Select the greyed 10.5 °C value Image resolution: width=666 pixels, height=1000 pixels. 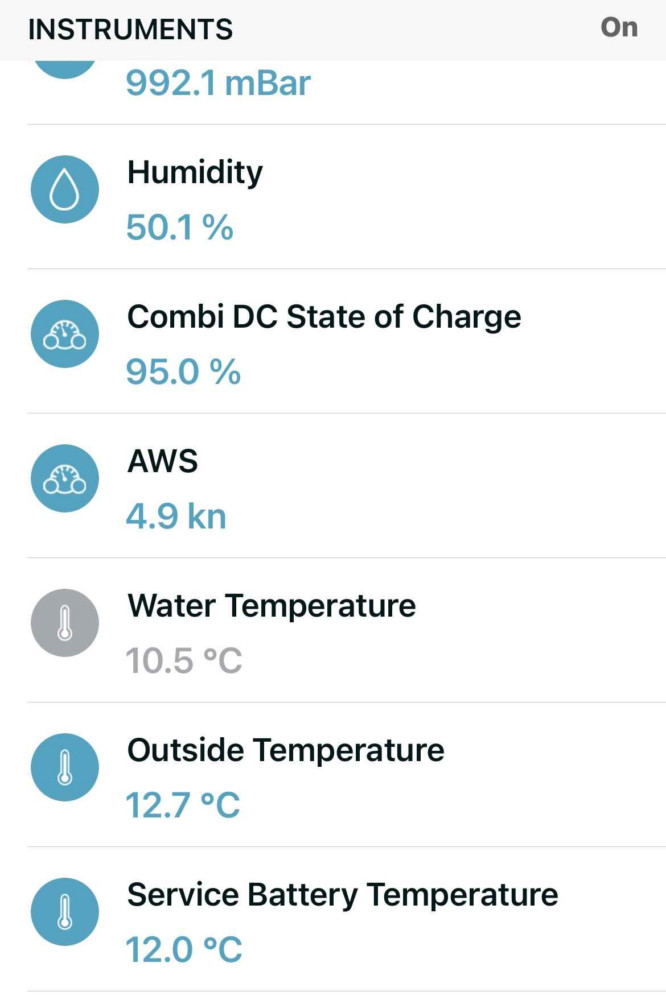(x=184, y=661)
